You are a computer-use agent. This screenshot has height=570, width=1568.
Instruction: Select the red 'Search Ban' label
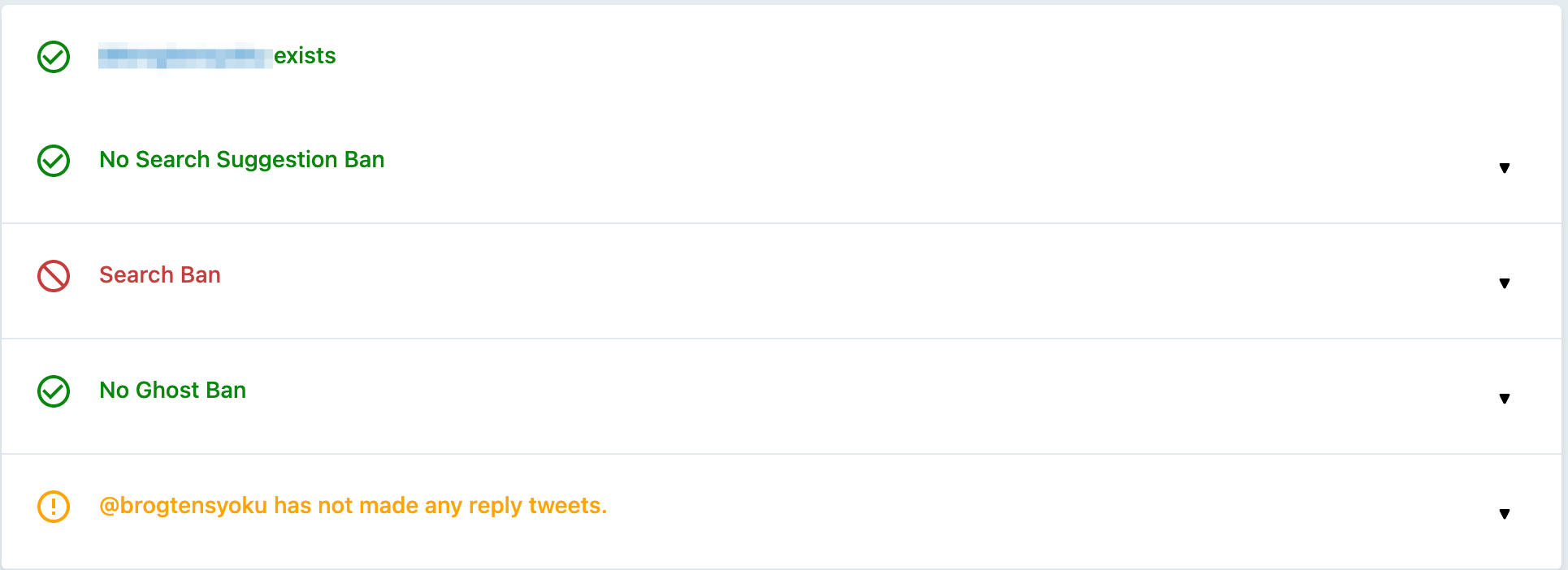pyautogui.click(x=160, y=275)
